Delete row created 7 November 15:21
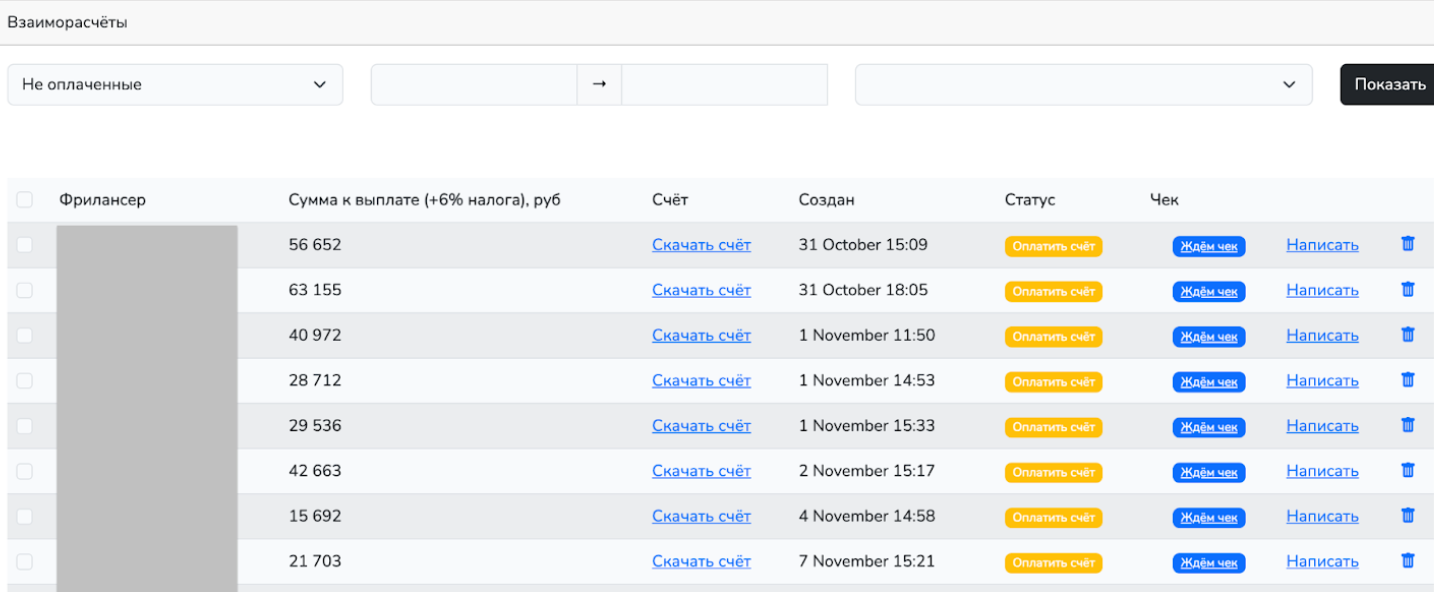1434x592 pixels. (1408, 561)
